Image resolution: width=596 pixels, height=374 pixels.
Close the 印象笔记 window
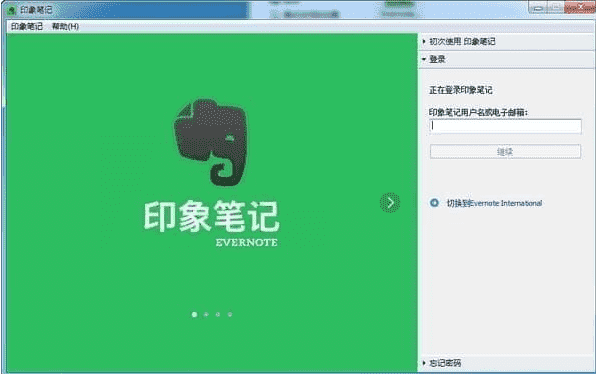(x=580, y=7)
